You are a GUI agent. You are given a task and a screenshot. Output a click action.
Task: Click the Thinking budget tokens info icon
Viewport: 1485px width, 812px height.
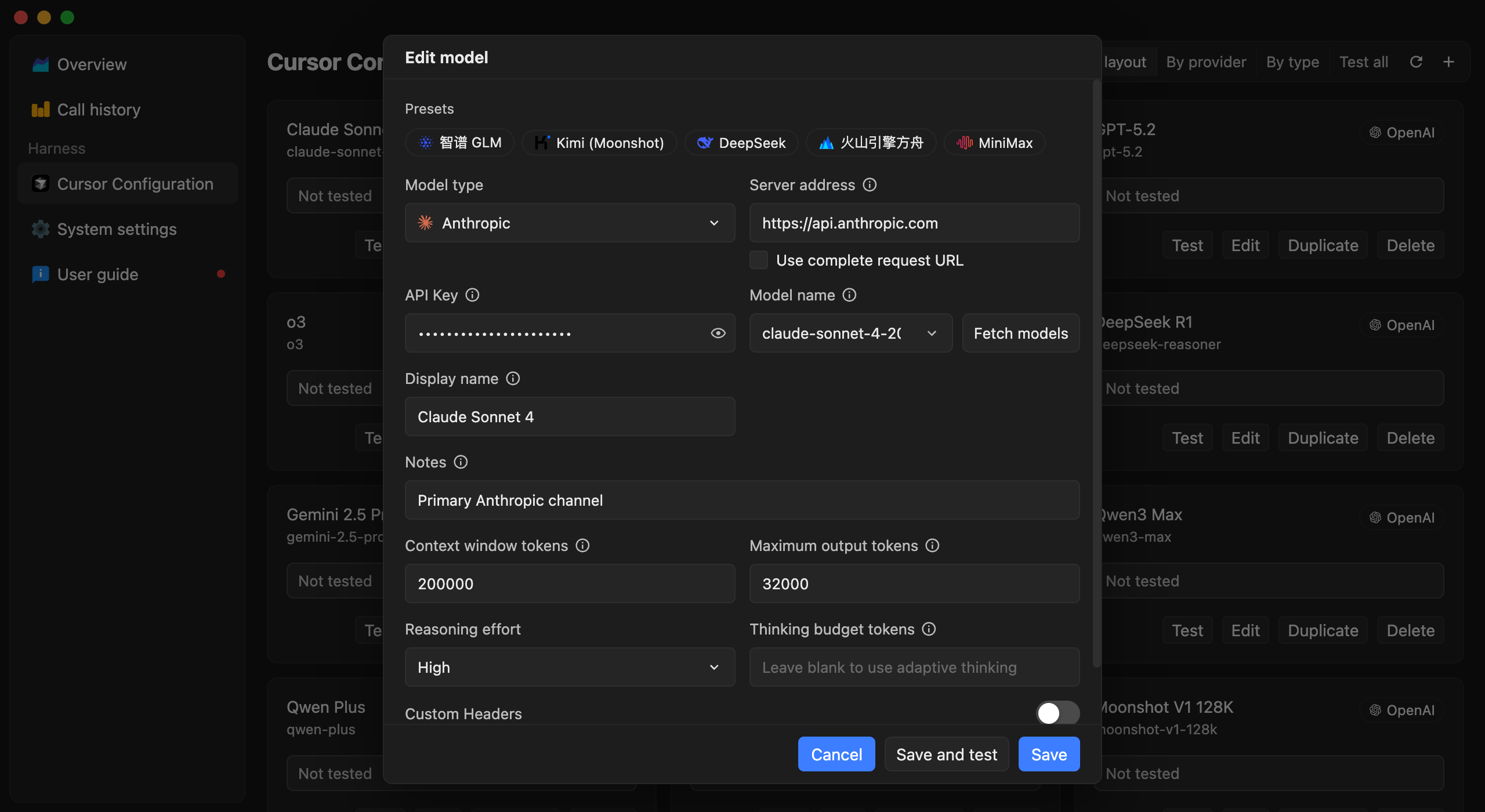[929, 629]
